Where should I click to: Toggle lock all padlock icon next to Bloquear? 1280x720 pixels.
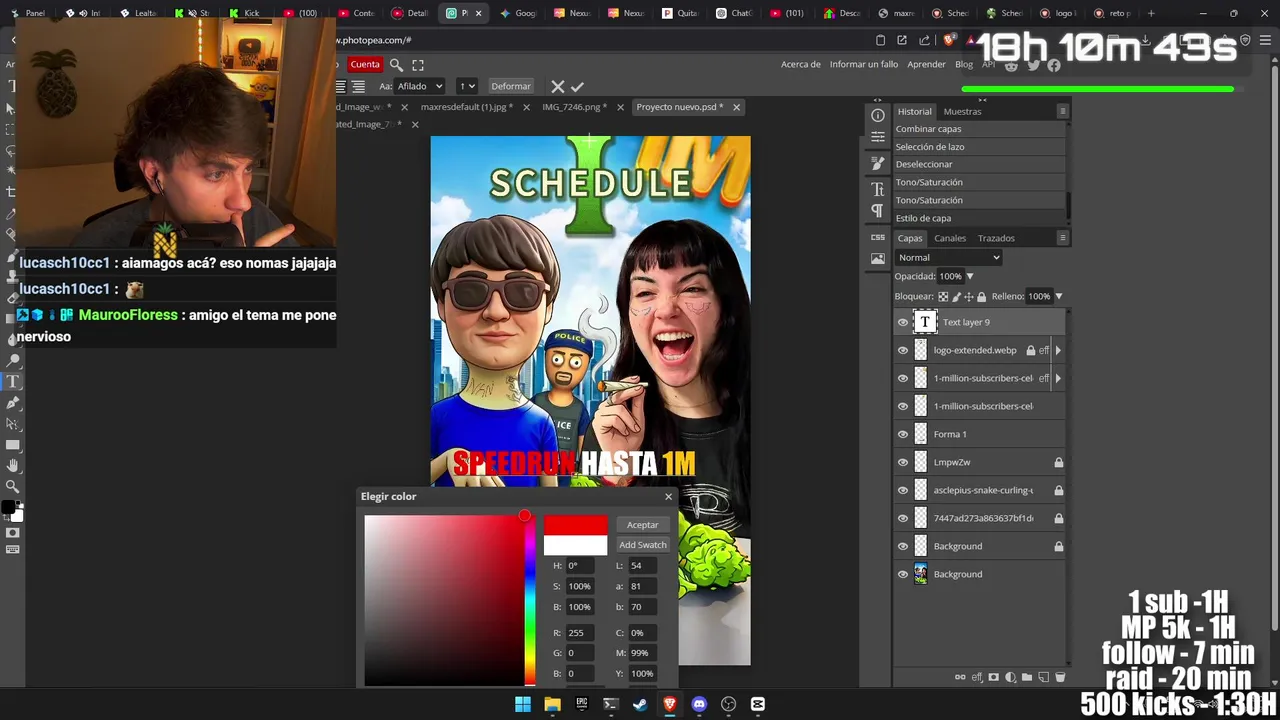tap(981, 296)
